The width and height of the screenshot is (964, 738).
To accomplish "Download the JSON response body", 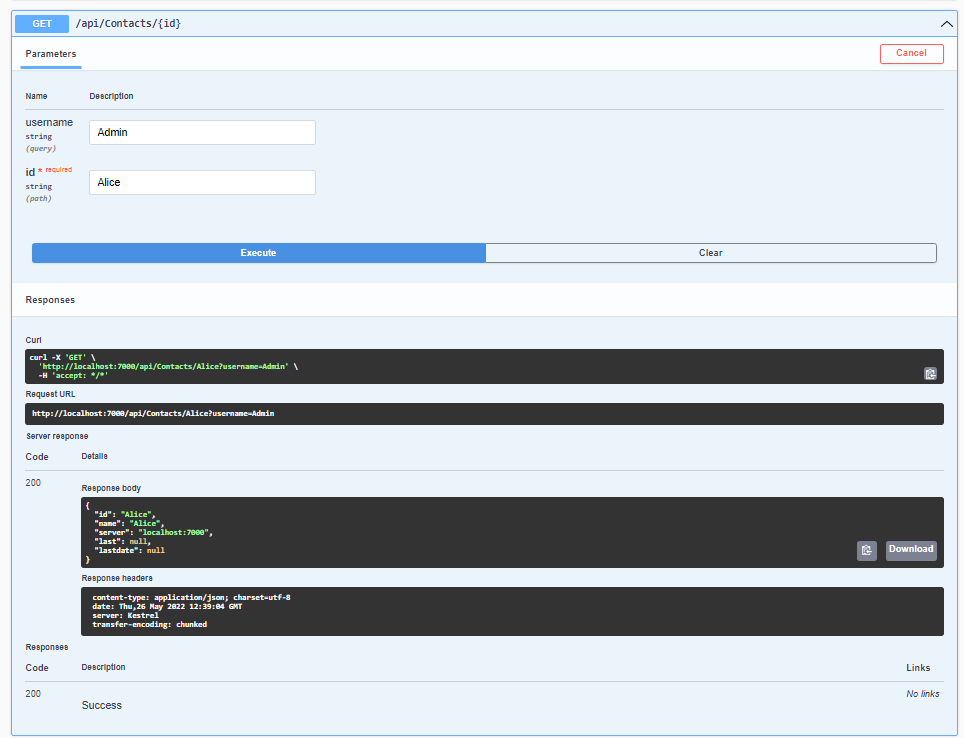I will tap(910, 549).
